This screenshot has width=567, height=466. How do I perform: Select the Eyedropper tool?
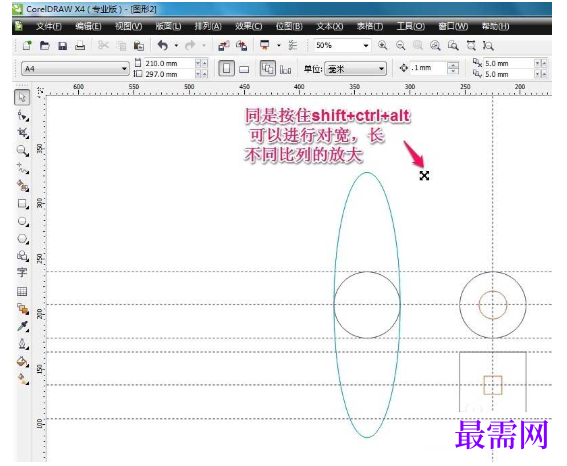(23, 326)
